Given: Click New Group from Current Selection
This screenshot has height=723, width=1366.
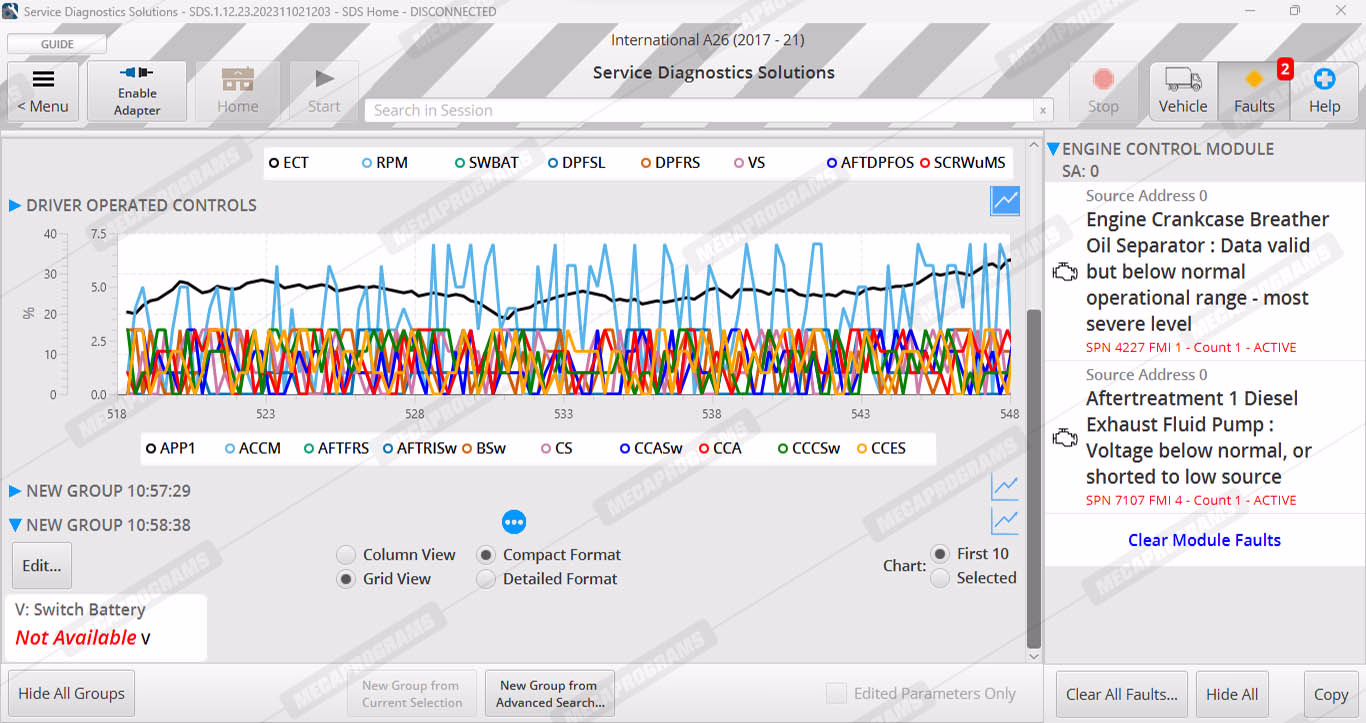Looking at the screenshot, I should 411,693.
